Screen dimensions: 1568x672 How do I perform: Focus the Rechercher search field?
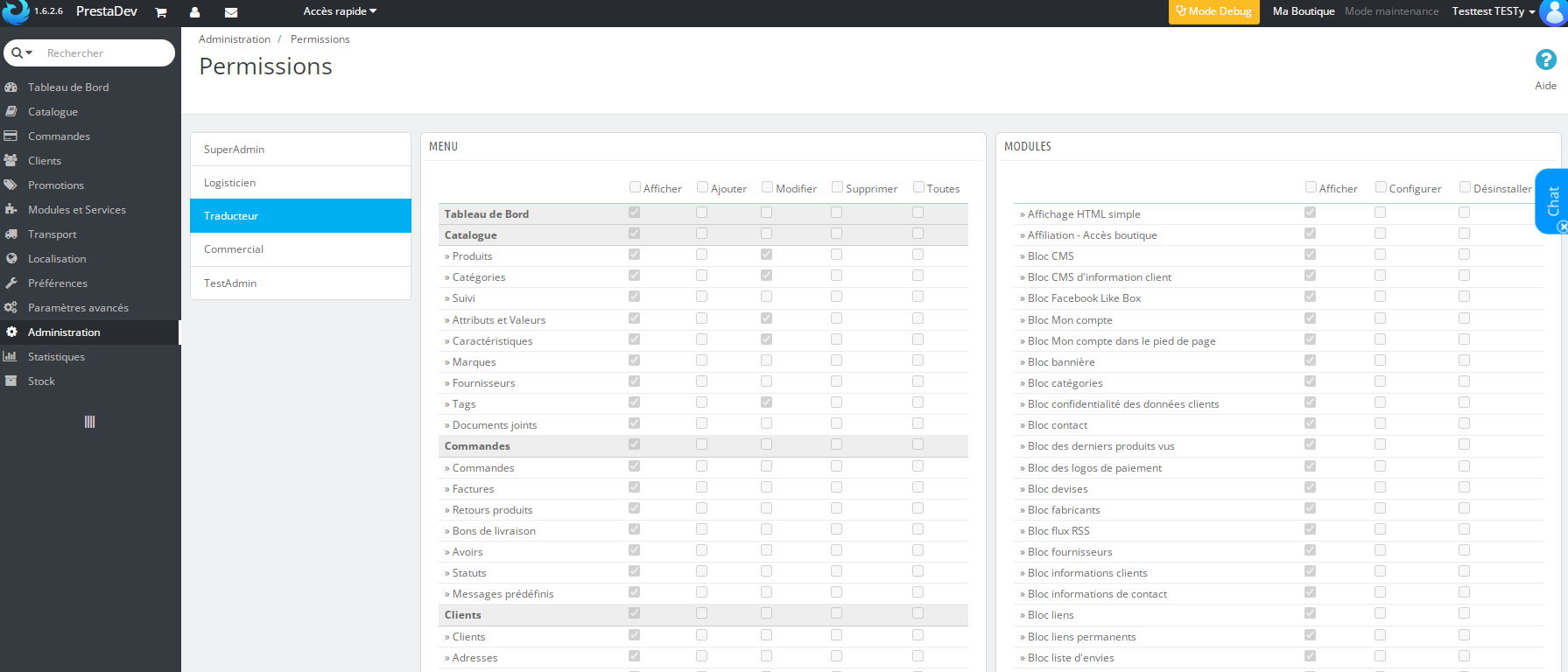[105, 53]
